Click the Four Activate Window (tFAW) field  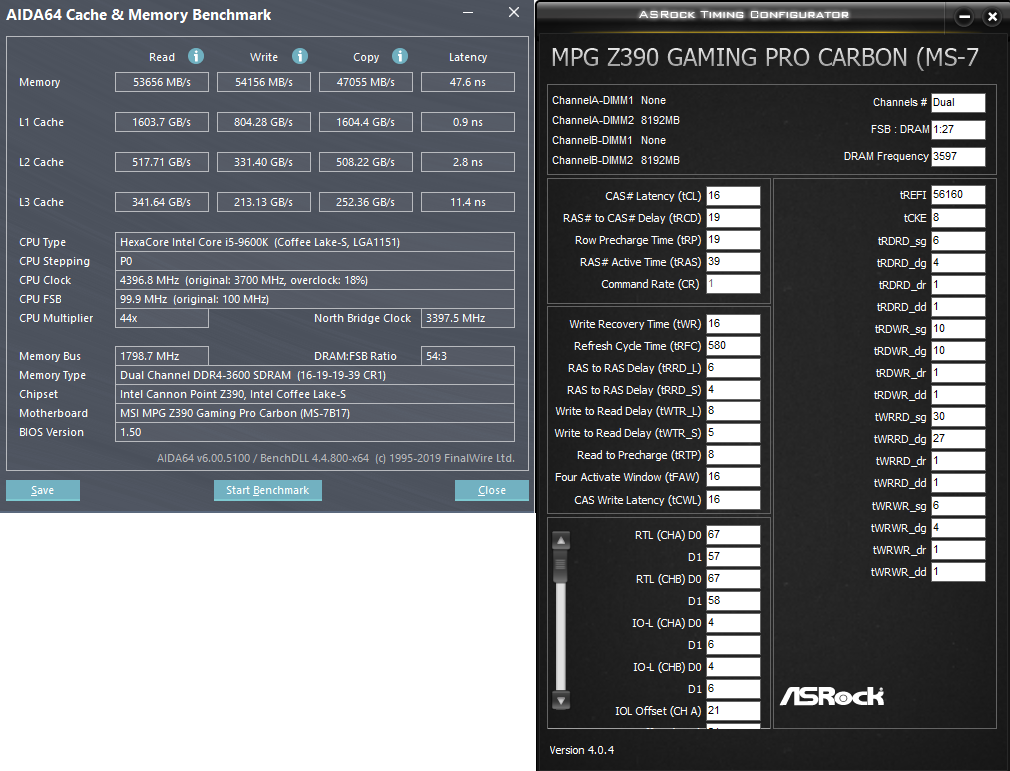click(x=733, y=477)
